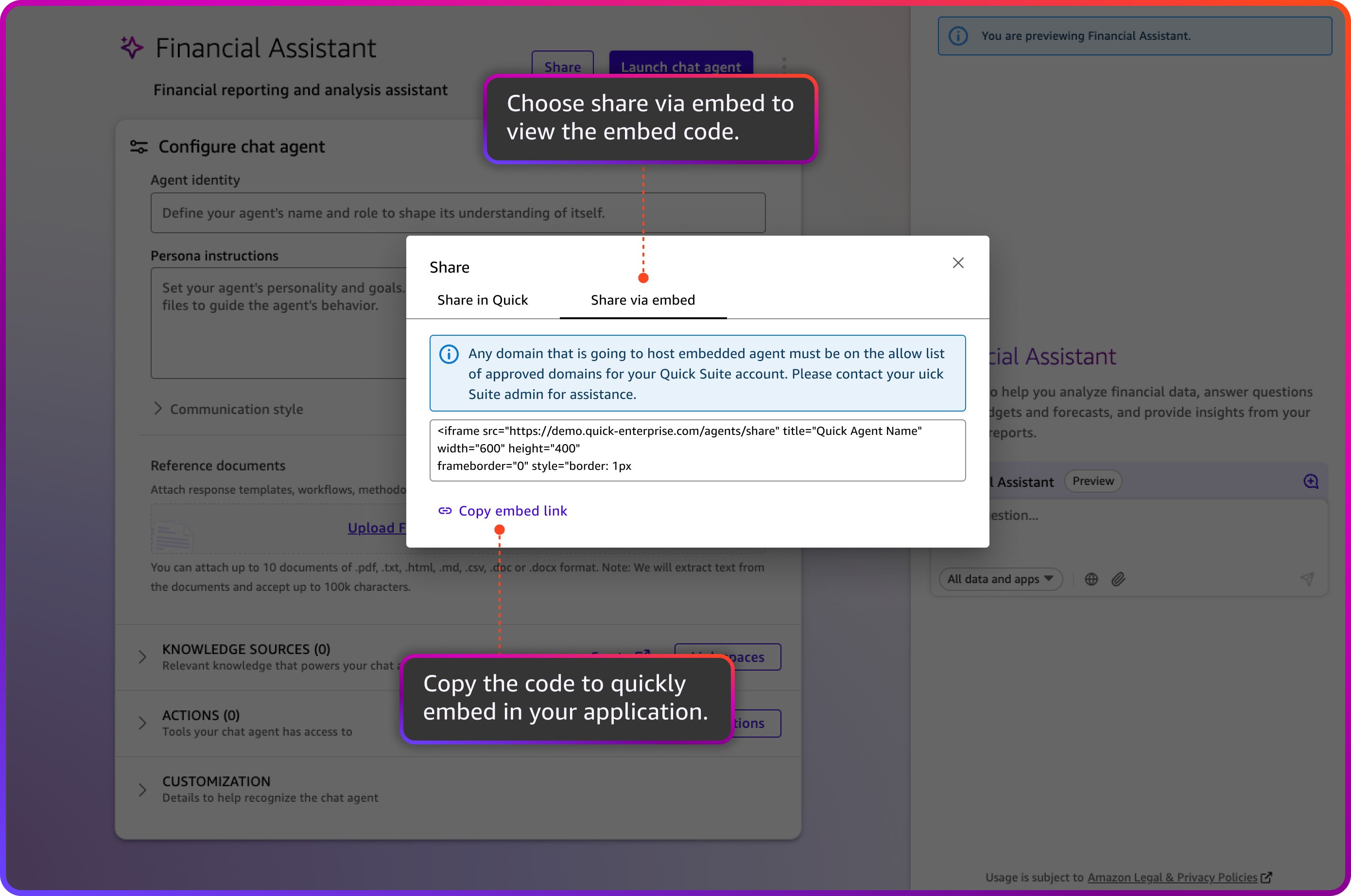Switch to Share in Quick tab
The height and width of the screenshot is (896, 1351).
(x=483, y=300)
